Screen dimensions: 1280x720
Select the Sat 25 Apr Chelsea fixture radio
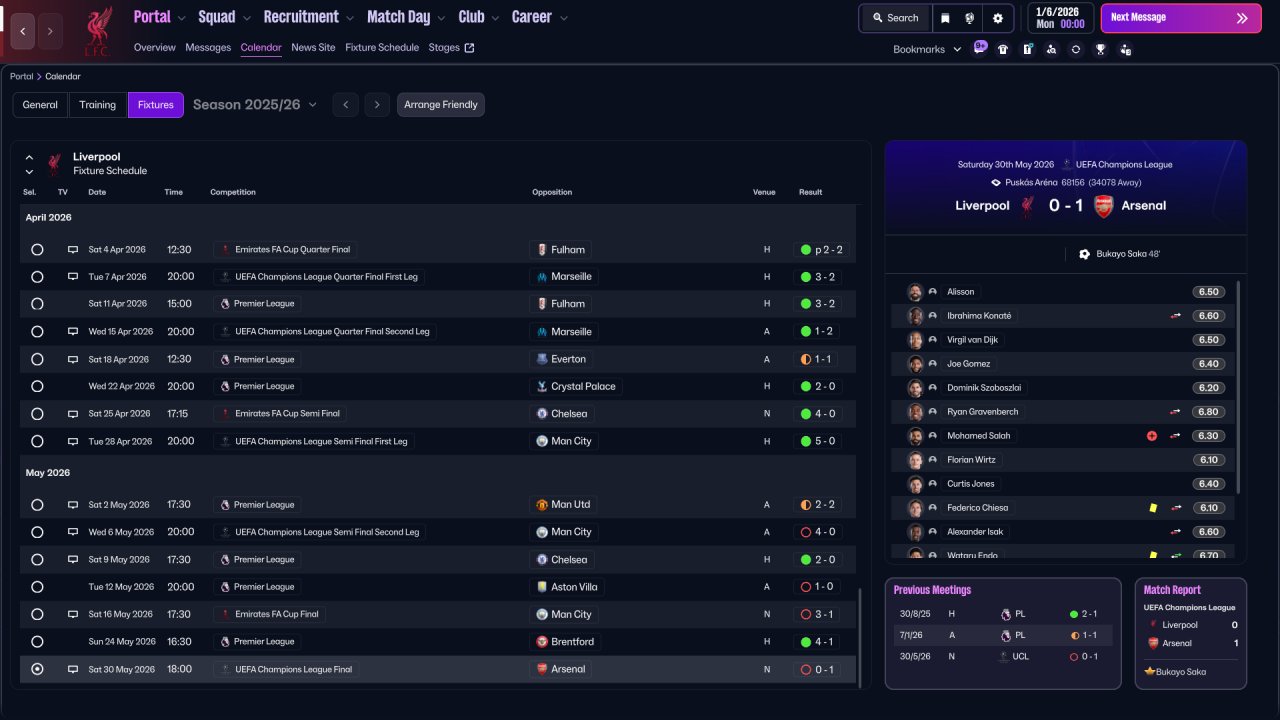tap(37, 414)
